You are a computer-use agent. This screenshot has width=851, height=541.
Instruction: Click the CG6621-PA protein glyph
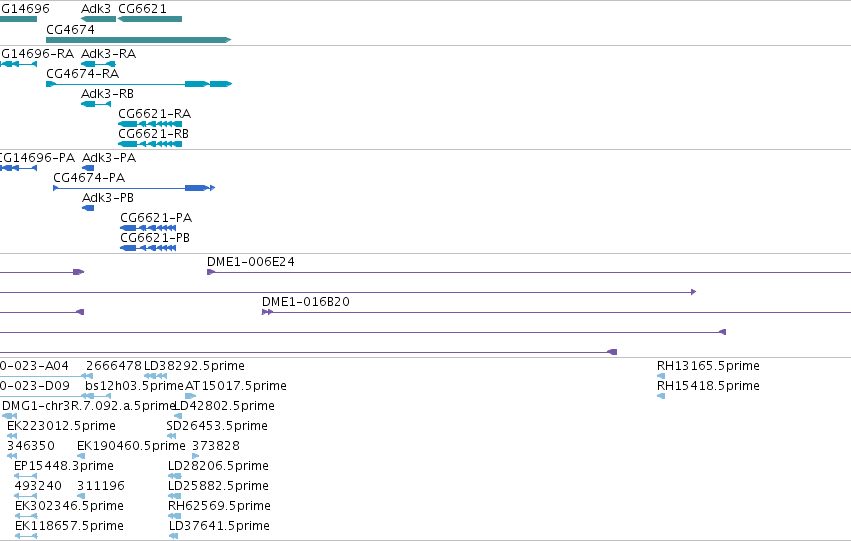[148, 228]
